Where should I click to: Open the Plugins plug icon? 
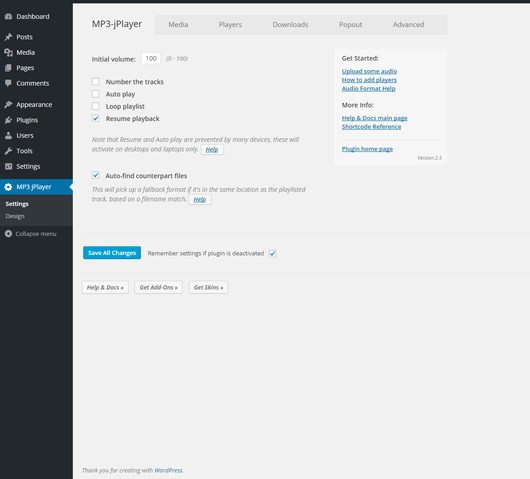[x=8, y=120]
